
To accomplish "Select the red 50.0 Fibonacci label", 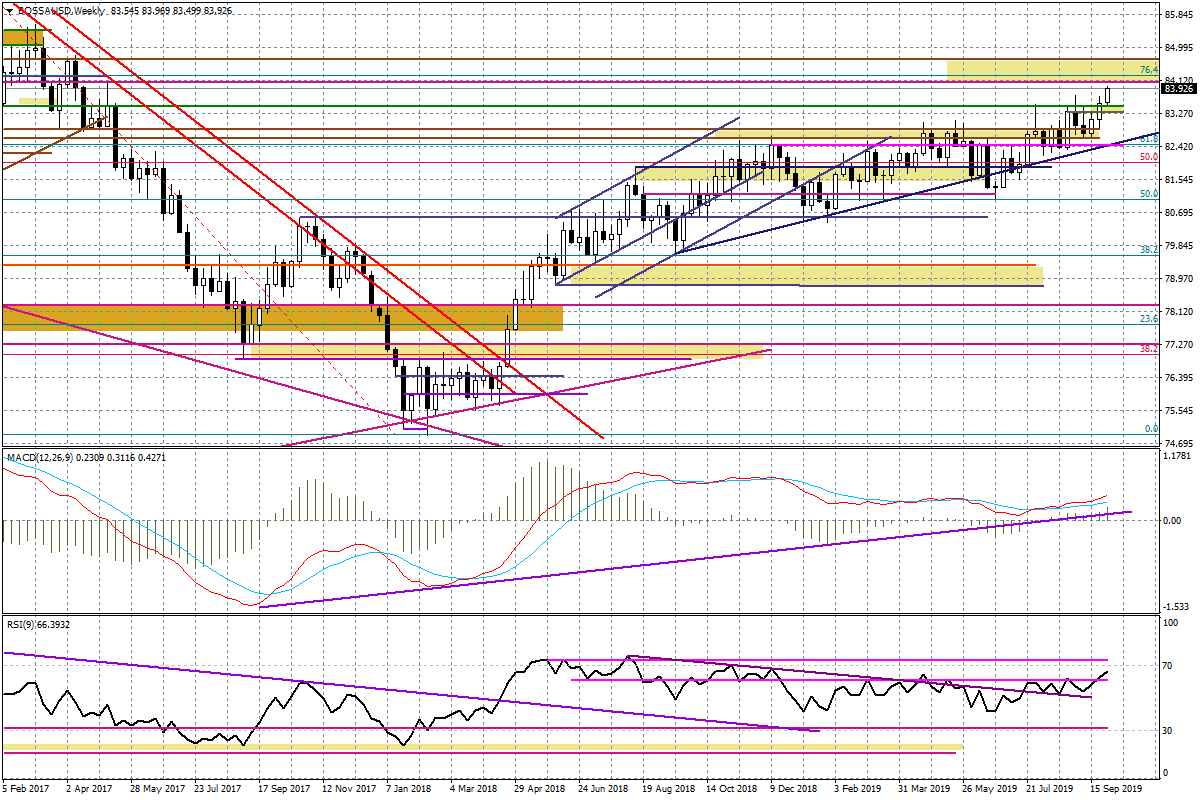I will coord(1149,157).
